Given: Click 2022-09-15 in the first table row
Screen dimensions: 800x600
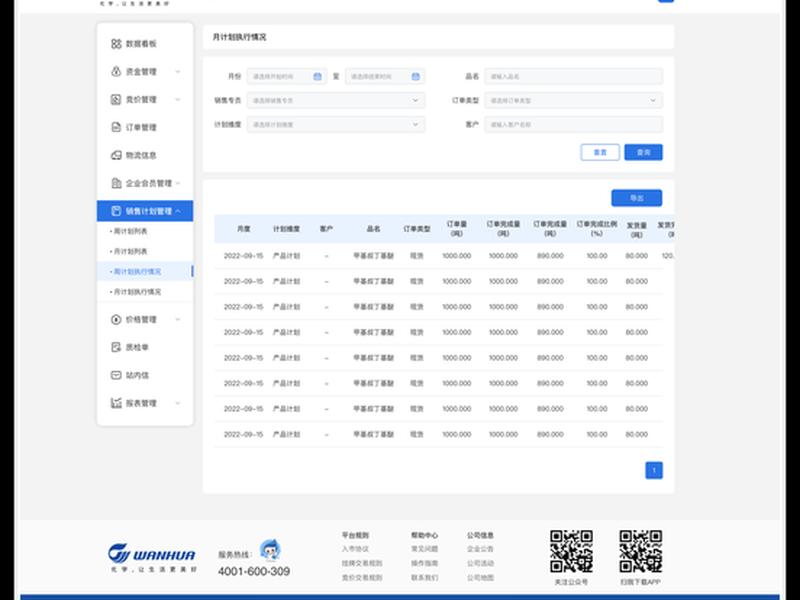Looking at the screenshot, I should 243,256.
